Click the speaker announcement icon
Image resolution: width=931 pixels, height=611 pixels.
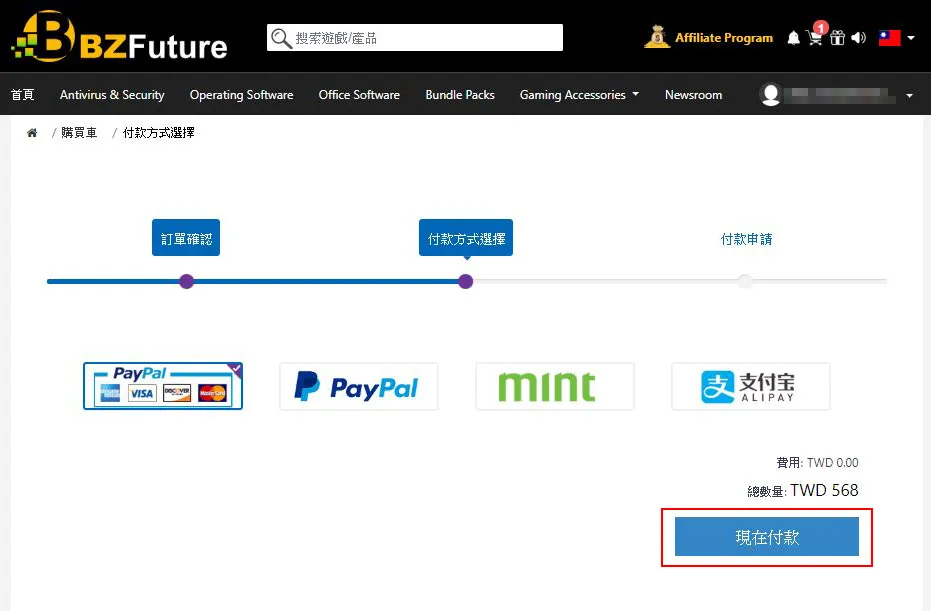(x=859, y=38)
